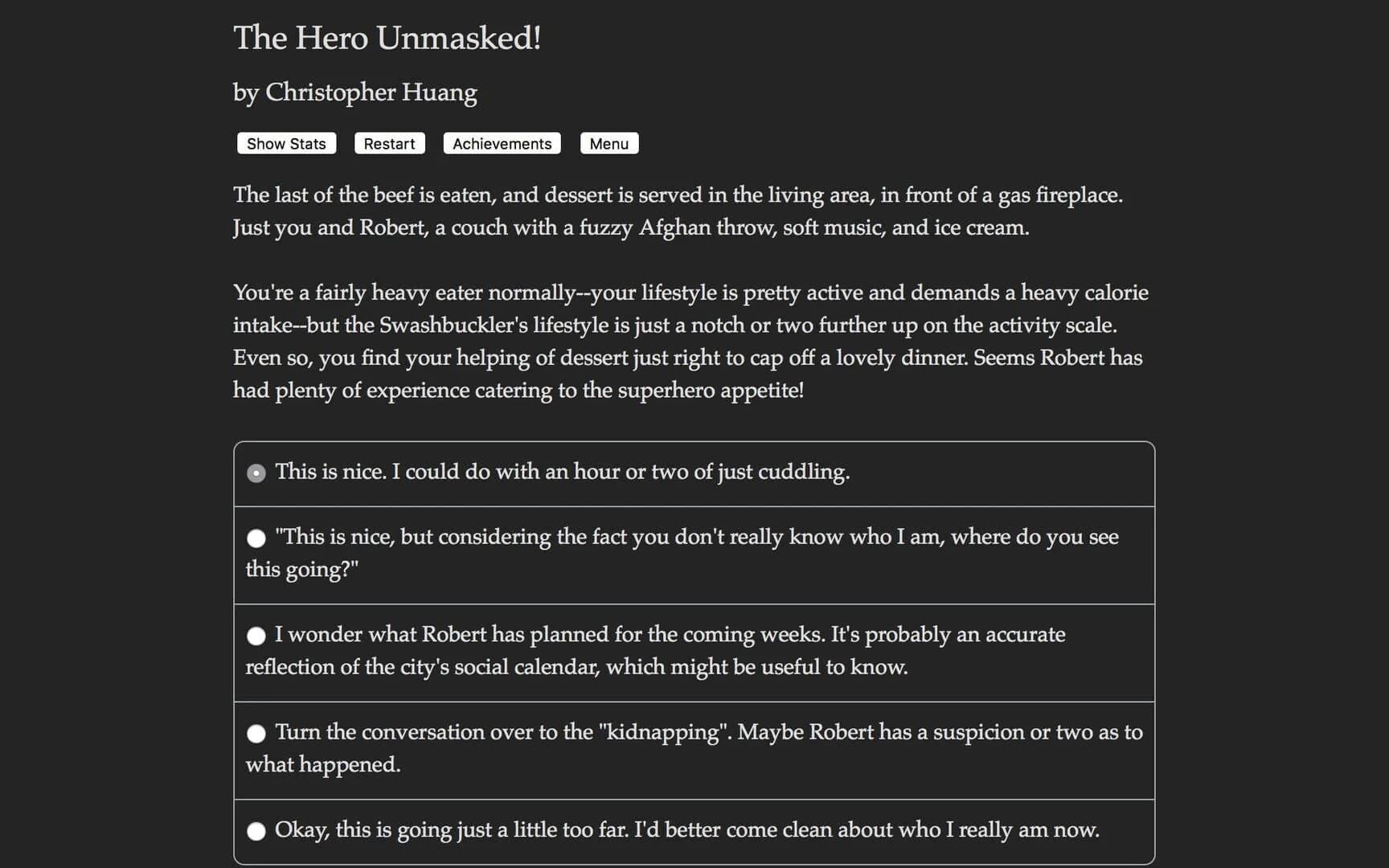Click the radio circle beside the second option
This screenshot has height=868, width=1389.
click(x=256, y=538)
